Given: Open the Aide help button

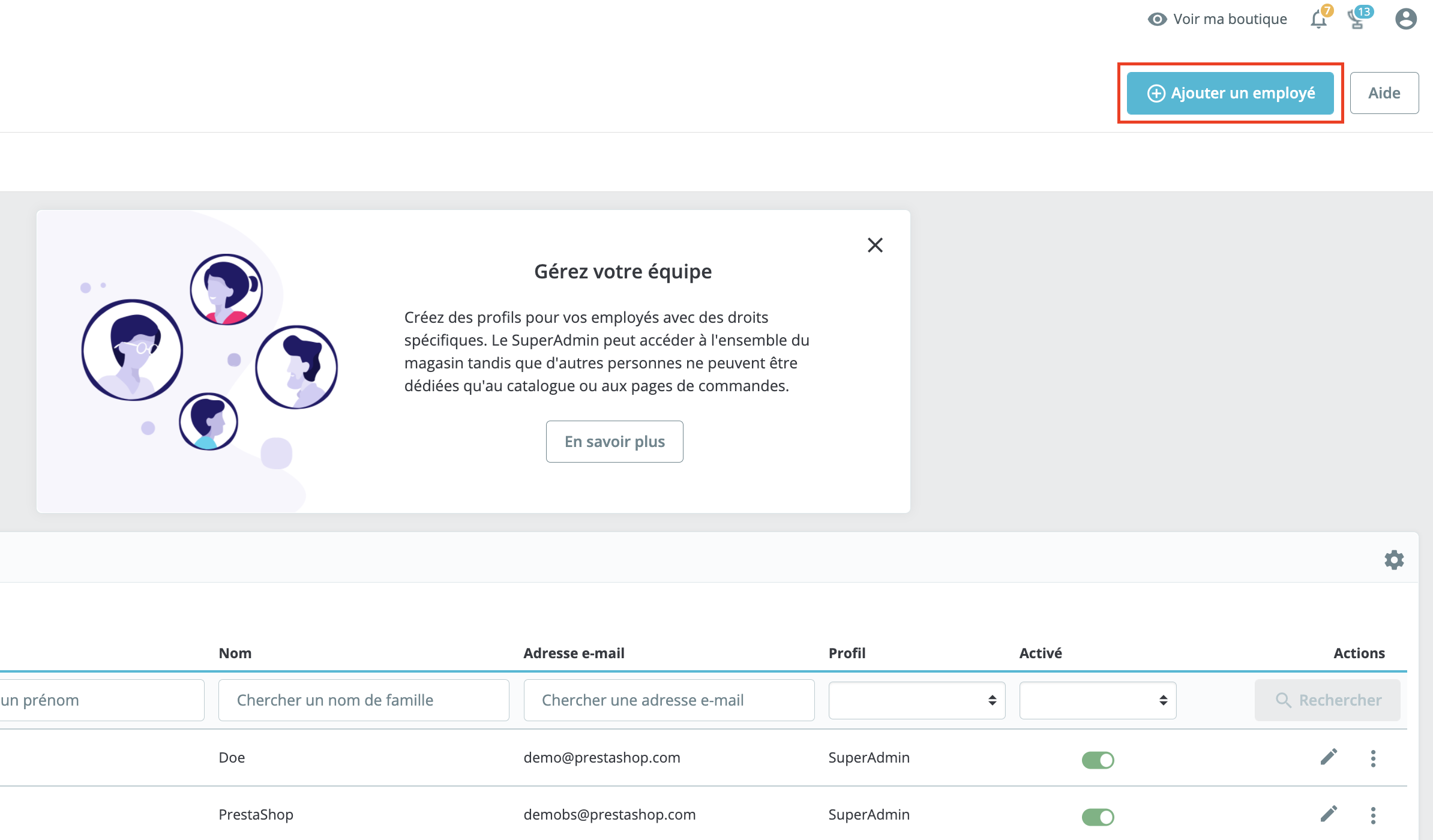Looking at the screenshot, I should coord(1384,93).
